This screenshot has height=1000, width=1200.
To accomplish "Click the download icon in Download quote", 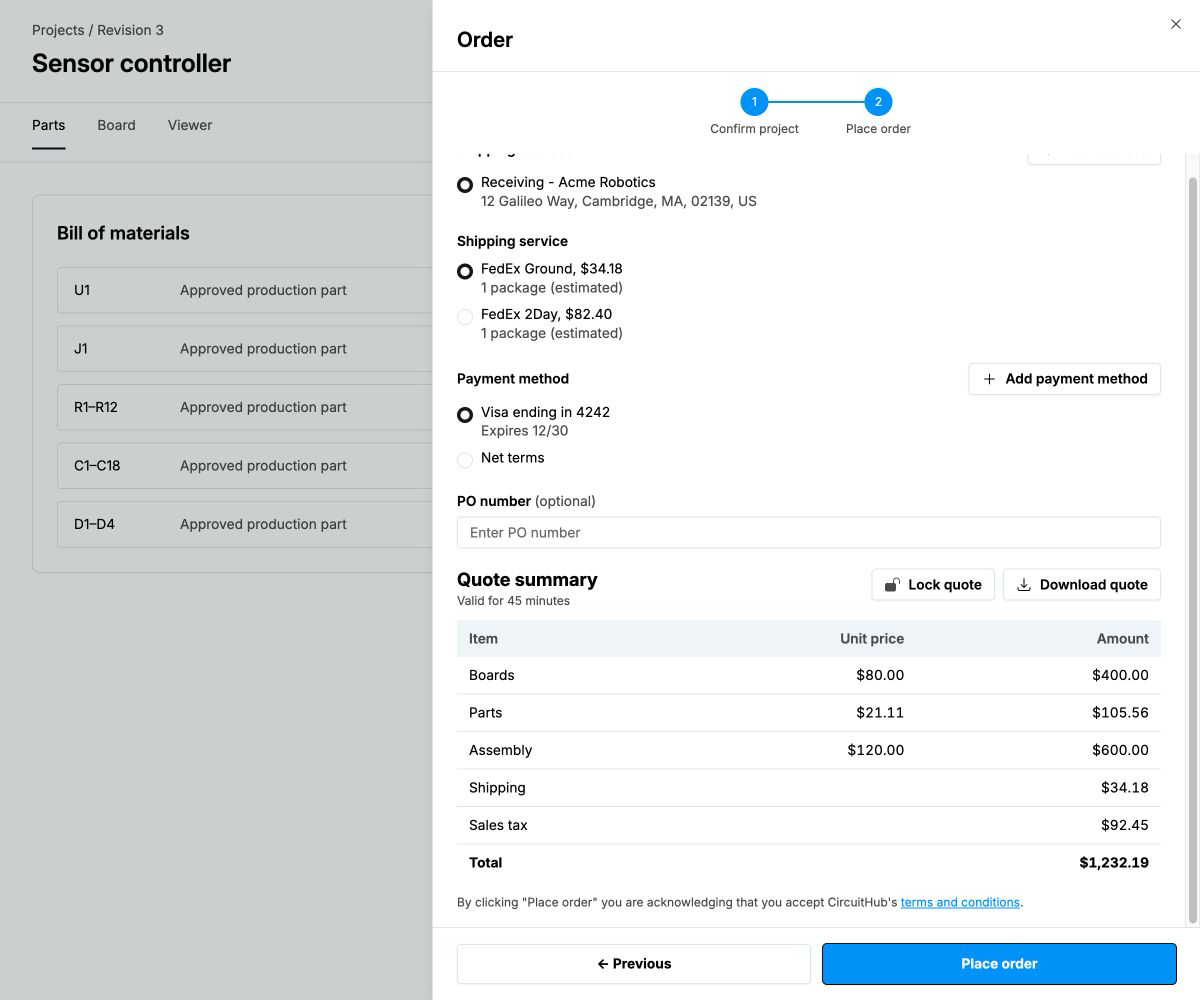I will pos(1024,585).
